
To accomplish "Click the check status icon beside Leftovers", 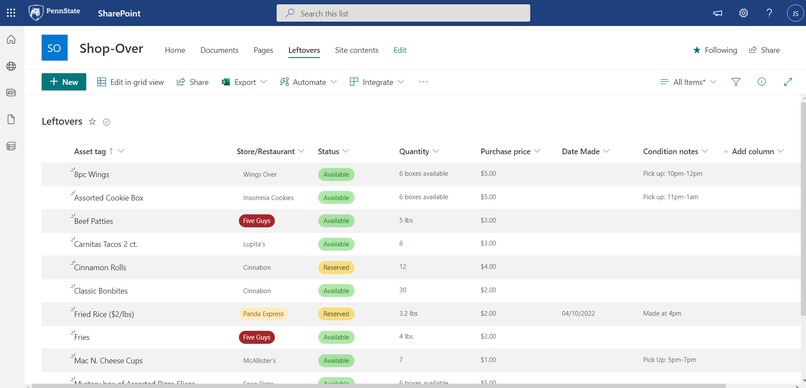I will click(x=106, y=122).
